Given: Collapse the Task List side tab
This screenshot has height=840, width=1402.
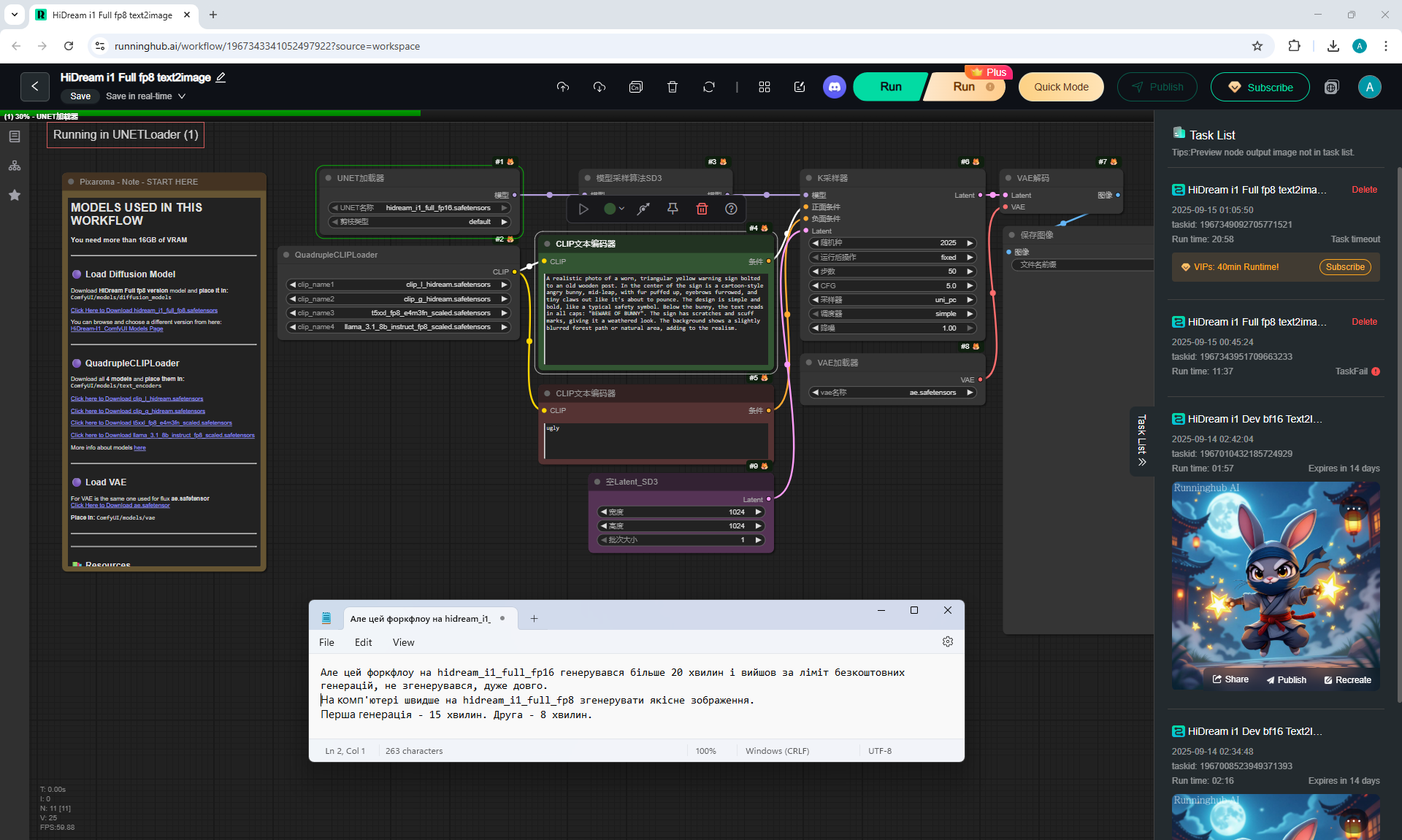Looking at the screenshot, I should (1142, 441).
